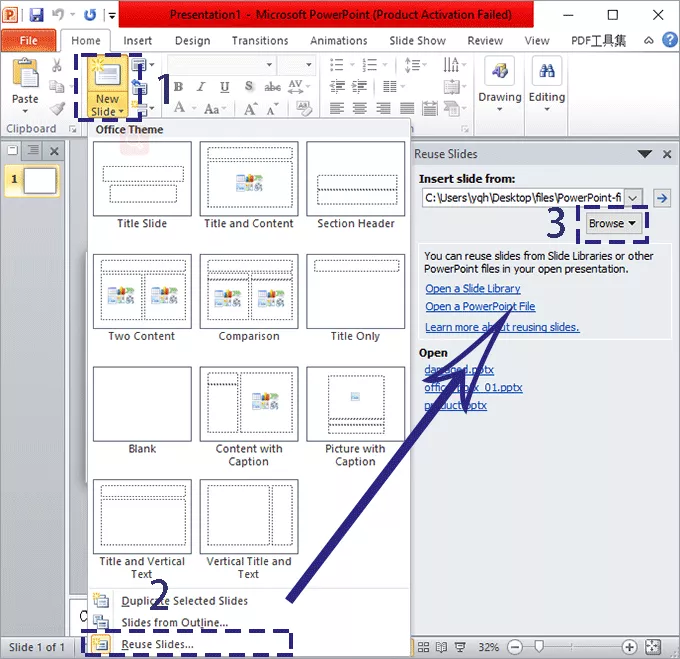Viewport: 680px width, 659px height.
Task: Switch to the Insert tab
Action: (137, 40)
